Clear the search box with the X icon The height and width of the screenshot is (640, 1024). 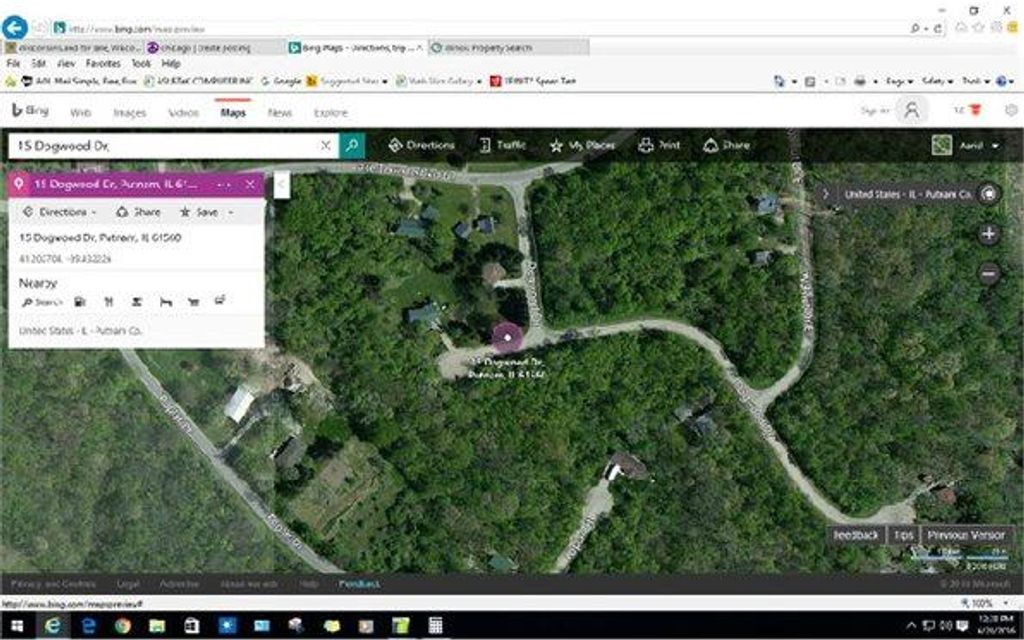point(325,145)
